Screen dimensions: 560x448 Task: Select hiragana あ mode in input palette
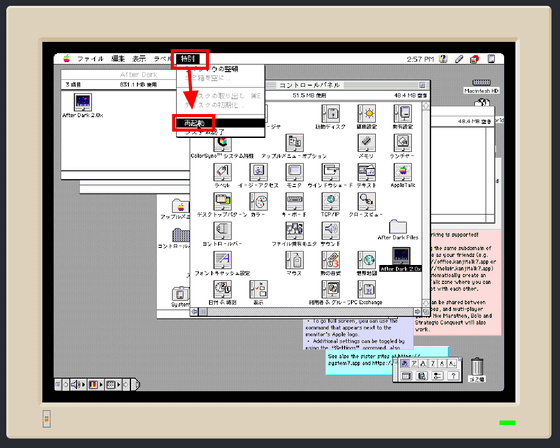[405, 364]
